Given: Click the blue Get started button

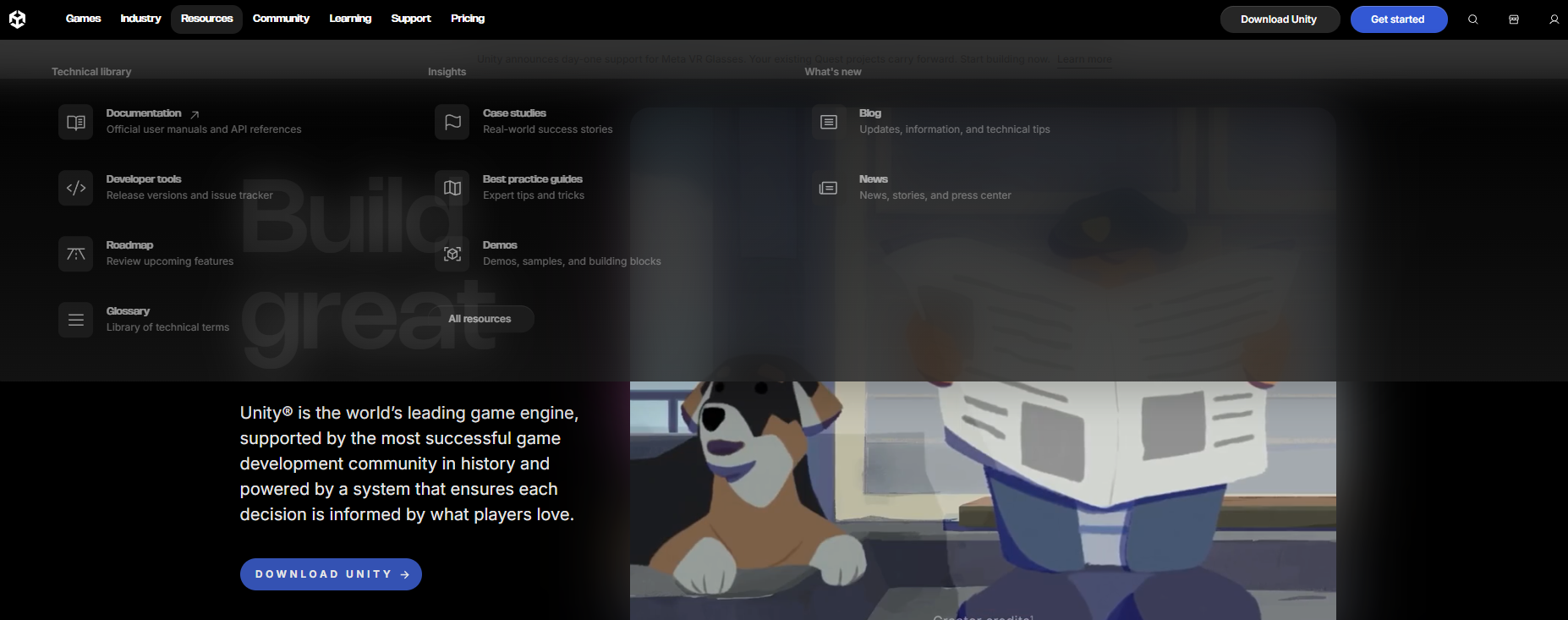Looking at the screenshot, I should point(1399,19).
